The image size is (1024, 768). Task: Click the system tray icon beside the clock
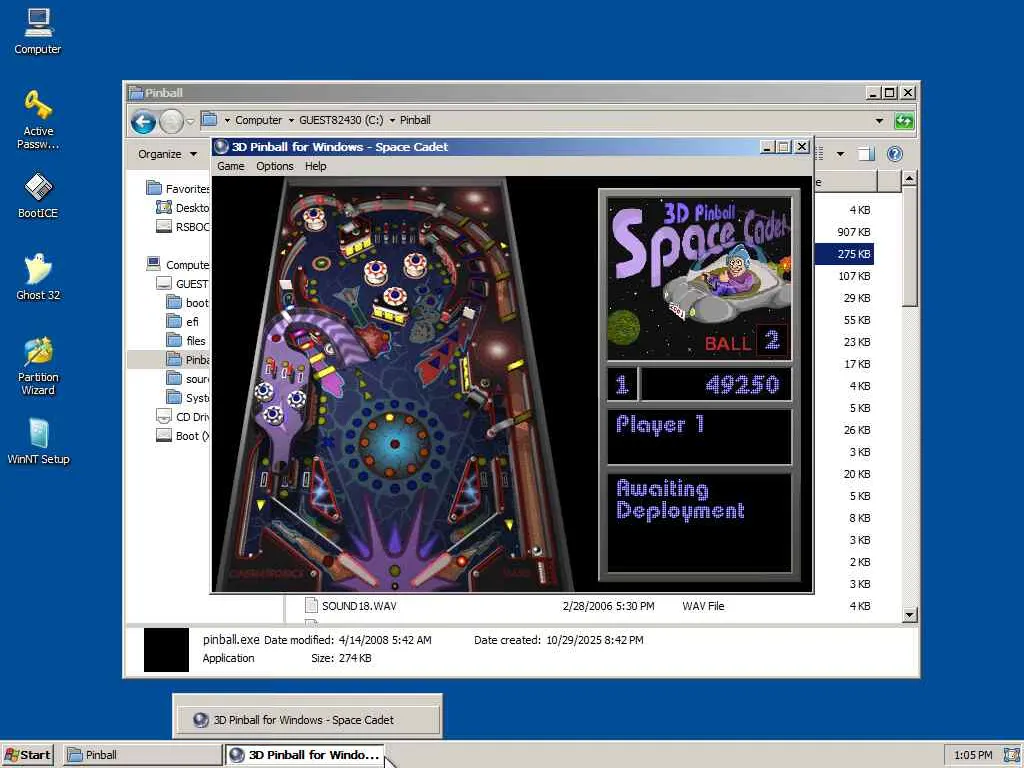point(1011,755)
